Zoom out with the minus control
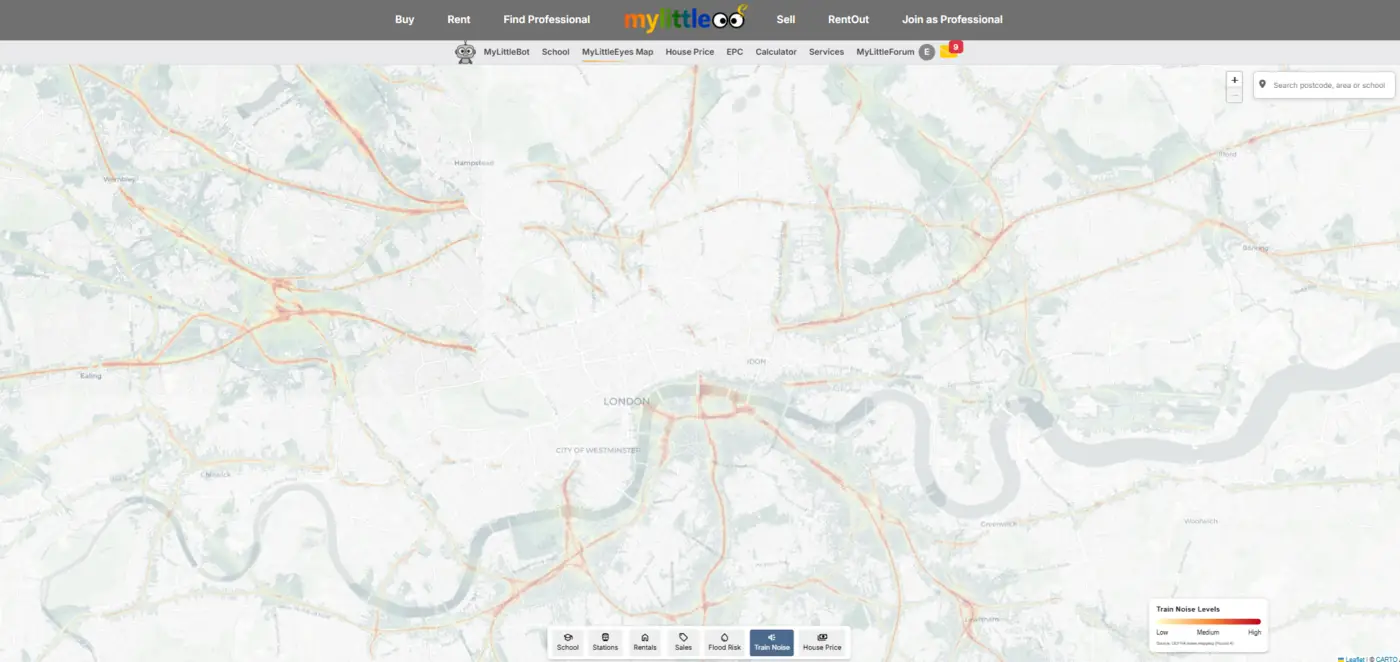This screenshot has height=662, width=1400. (1234, 94)
